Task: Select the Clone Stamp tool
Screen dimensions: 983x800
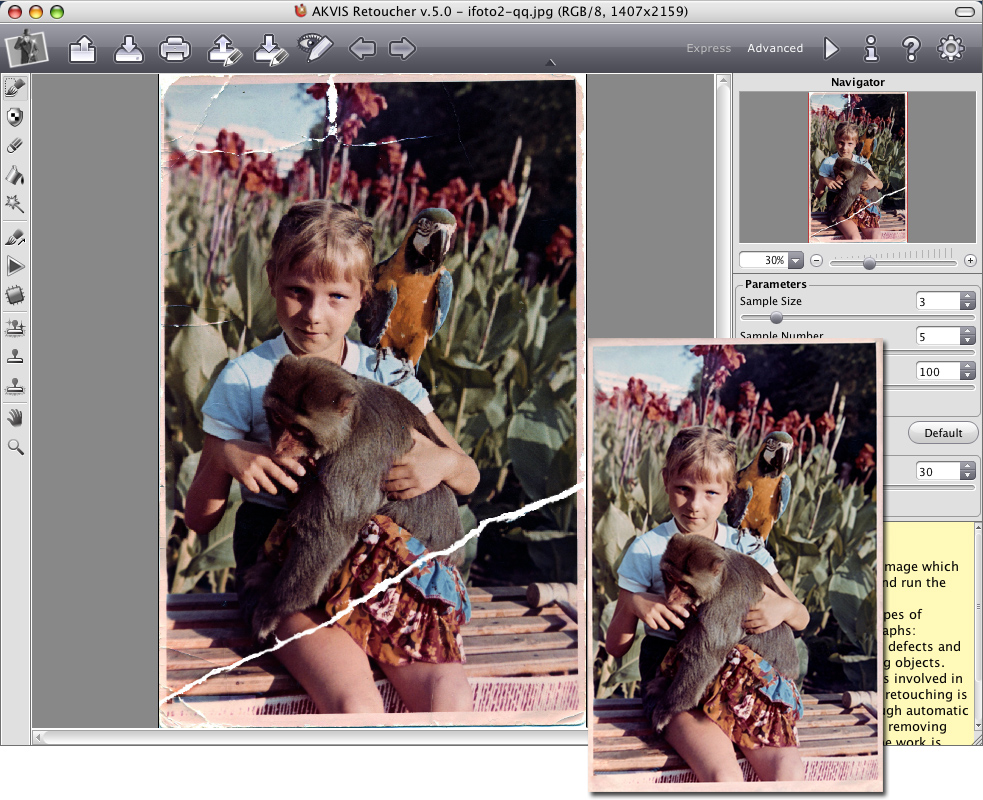Action: pyautogui.click(x=15, y=357)
